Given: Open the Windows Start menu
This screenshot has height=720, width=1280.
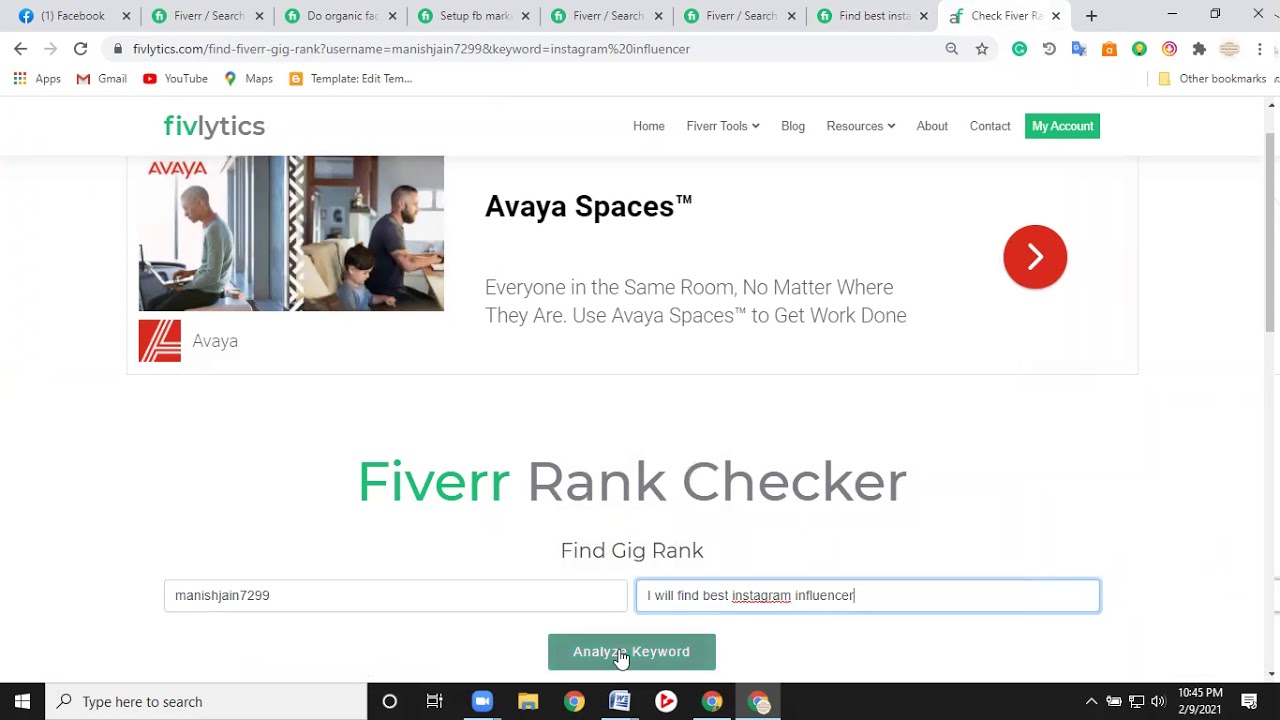Looking at the screenshot, I should point(22,702).
